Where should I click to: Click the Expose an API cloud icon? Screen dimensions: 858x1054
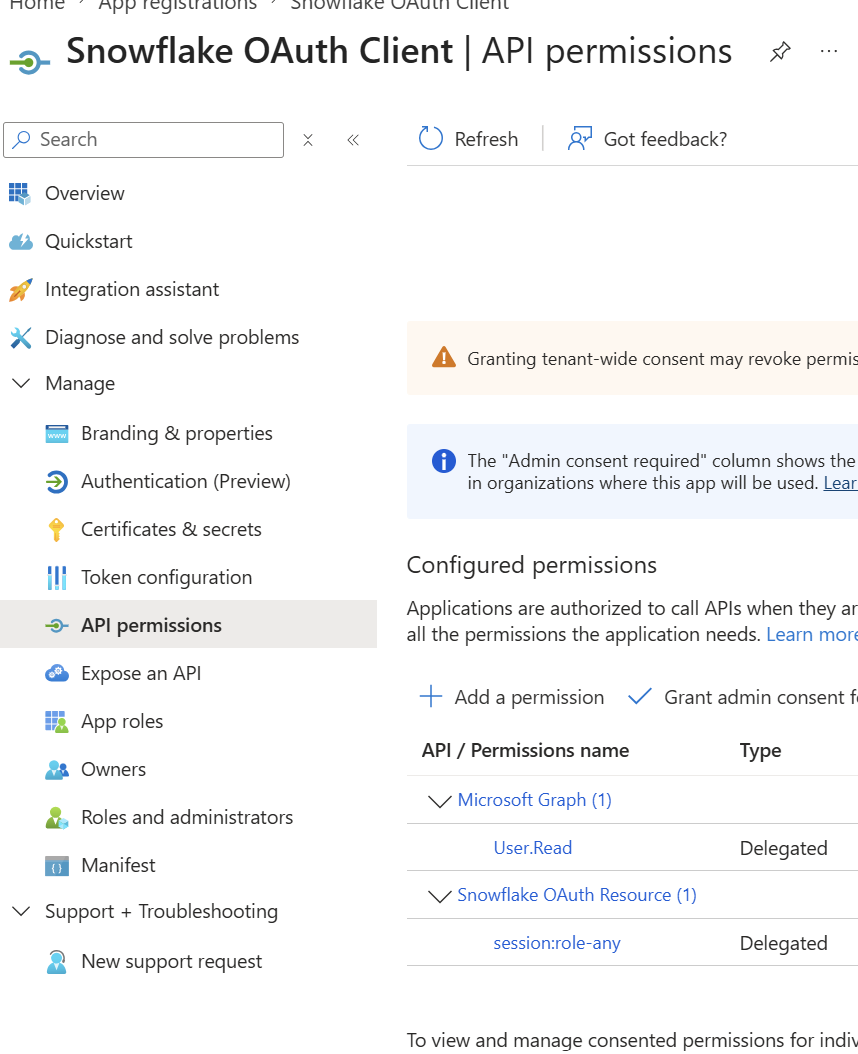pyautogui.click(x=56, y=674)
